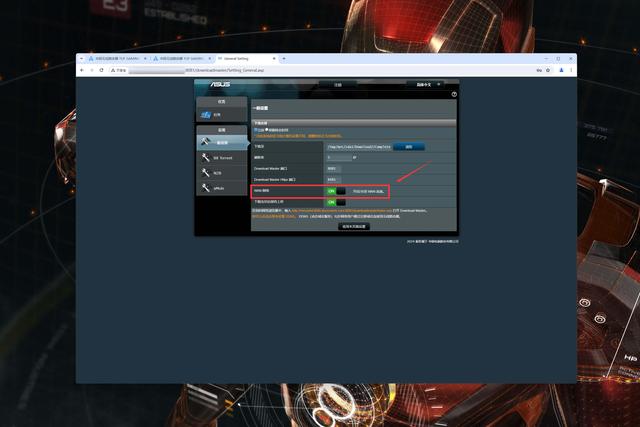
Task: Click the orange DDNS settings link at bottom
Action: pyautogui.click(x=274, y=216)
